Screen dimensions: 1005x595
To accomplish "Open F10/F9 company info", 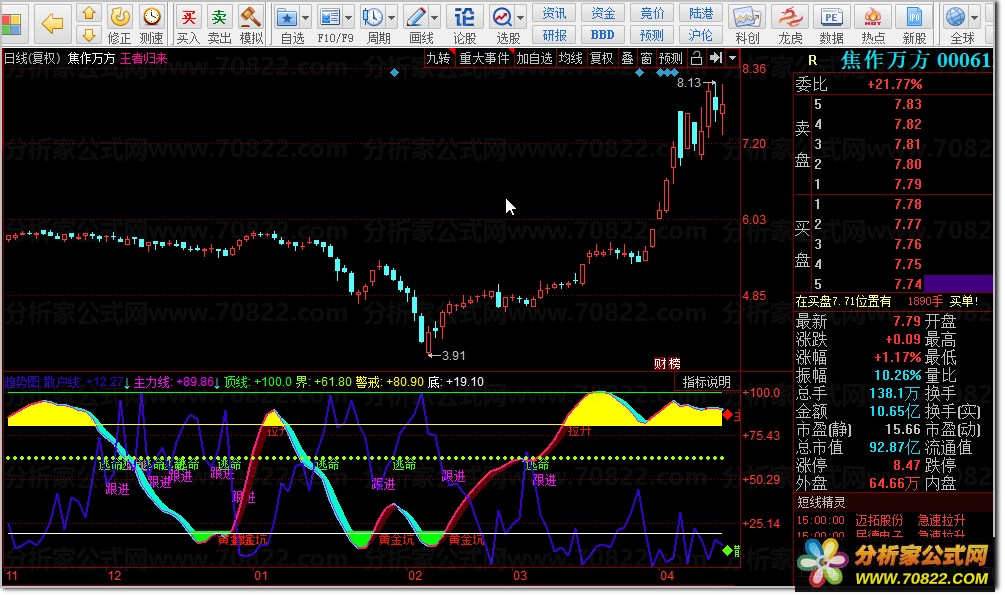I will coord(329,17).
